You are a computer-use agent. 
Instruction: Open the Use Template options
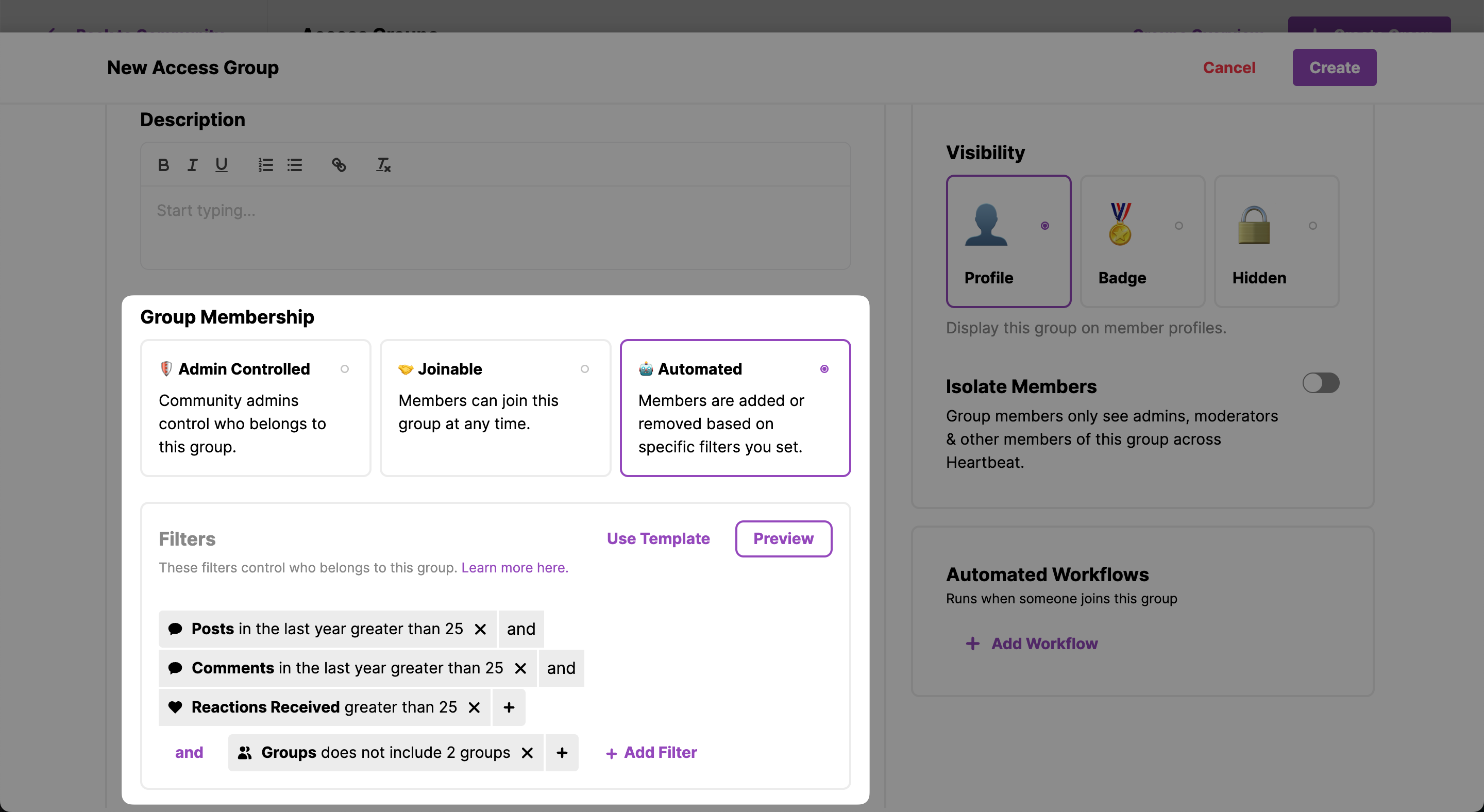(658, 538)
